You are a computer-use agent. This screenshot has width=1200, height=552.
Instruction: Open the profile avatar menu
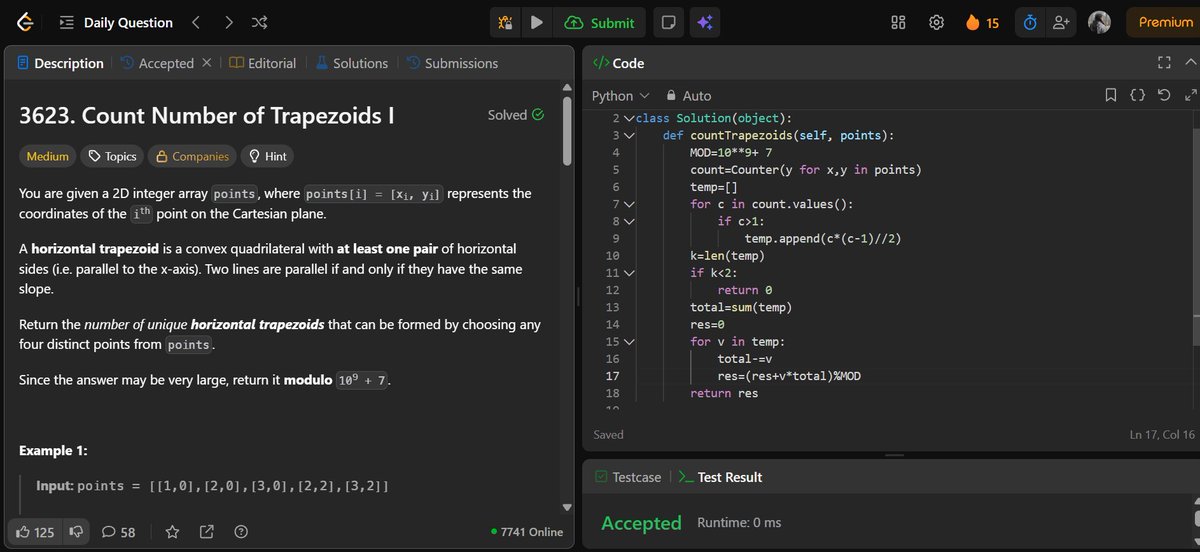[1099, 22]
